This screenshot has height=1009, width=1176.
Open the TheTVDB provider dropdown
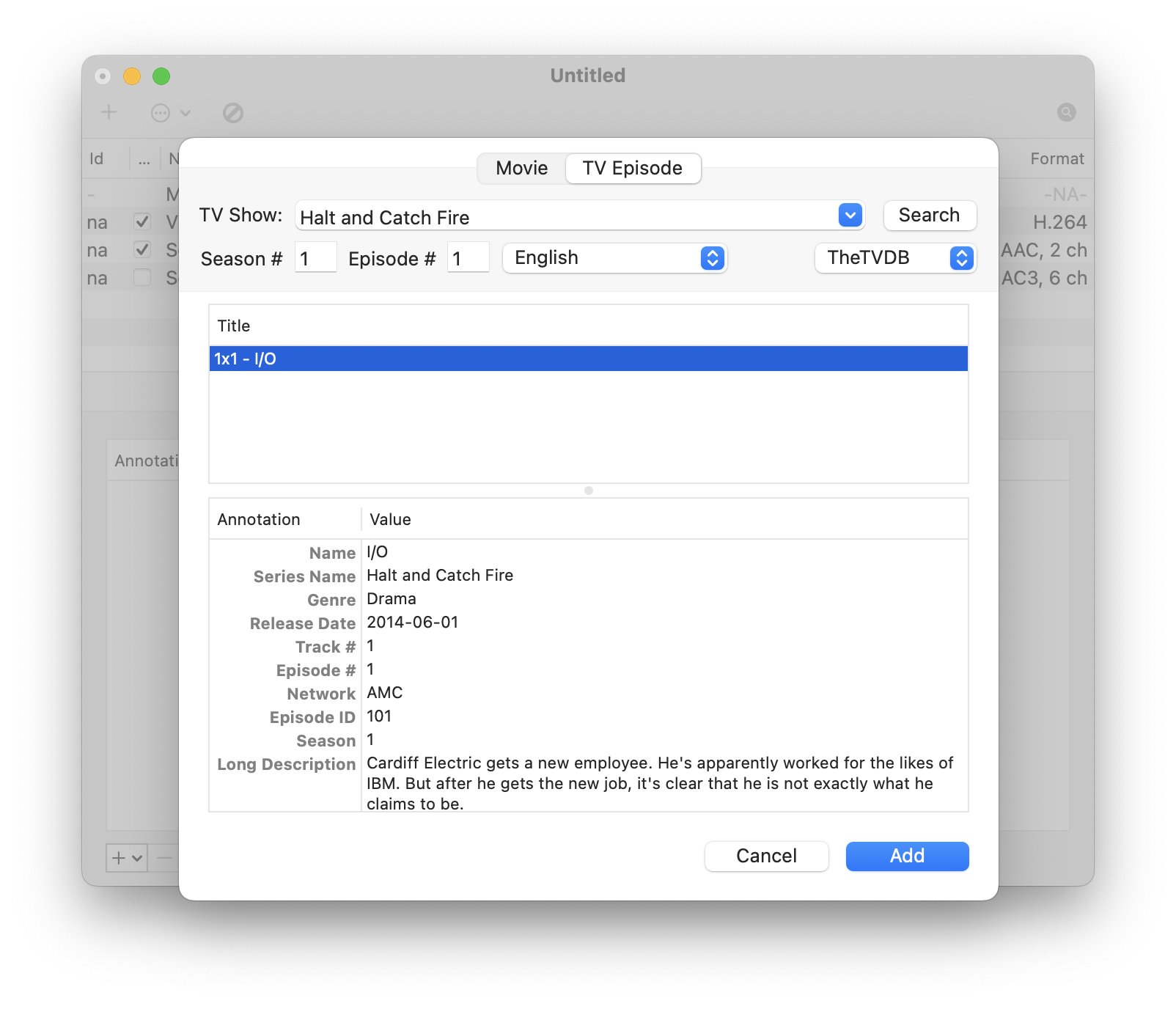[895, 258]
